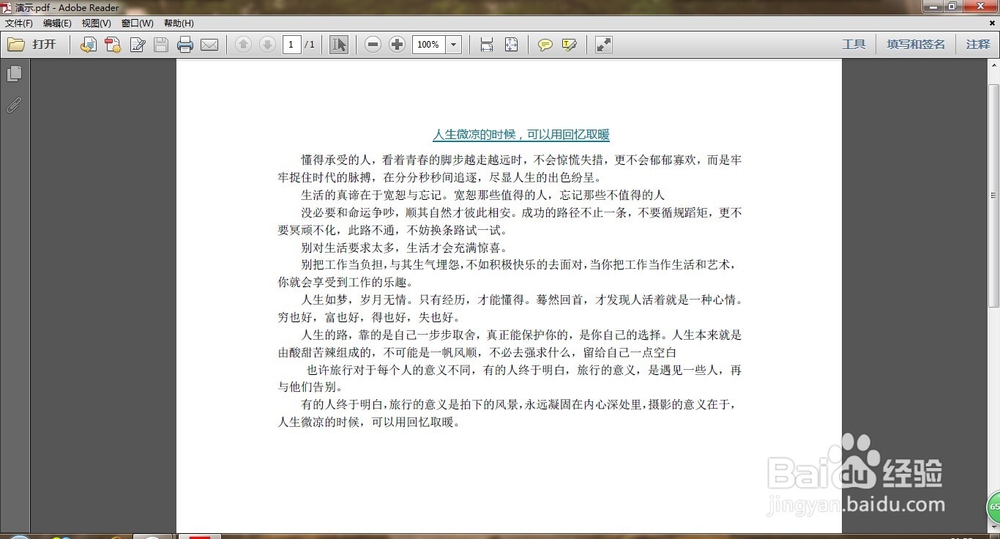Open the 窗口(W) menu

pyautogui.click(x=137, y=23)
